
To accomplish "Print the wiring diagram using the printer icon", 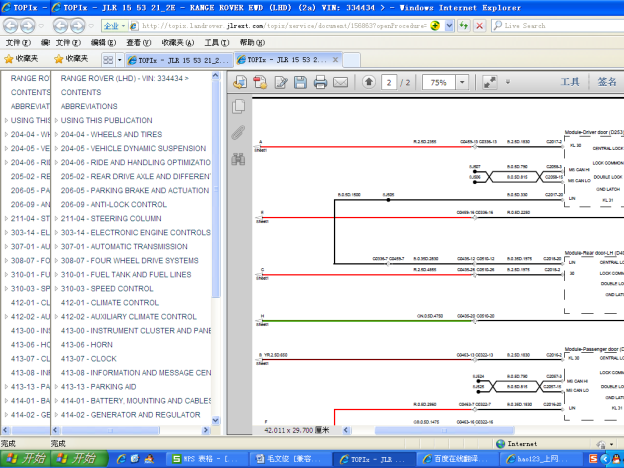I will [x=320, y=82].
